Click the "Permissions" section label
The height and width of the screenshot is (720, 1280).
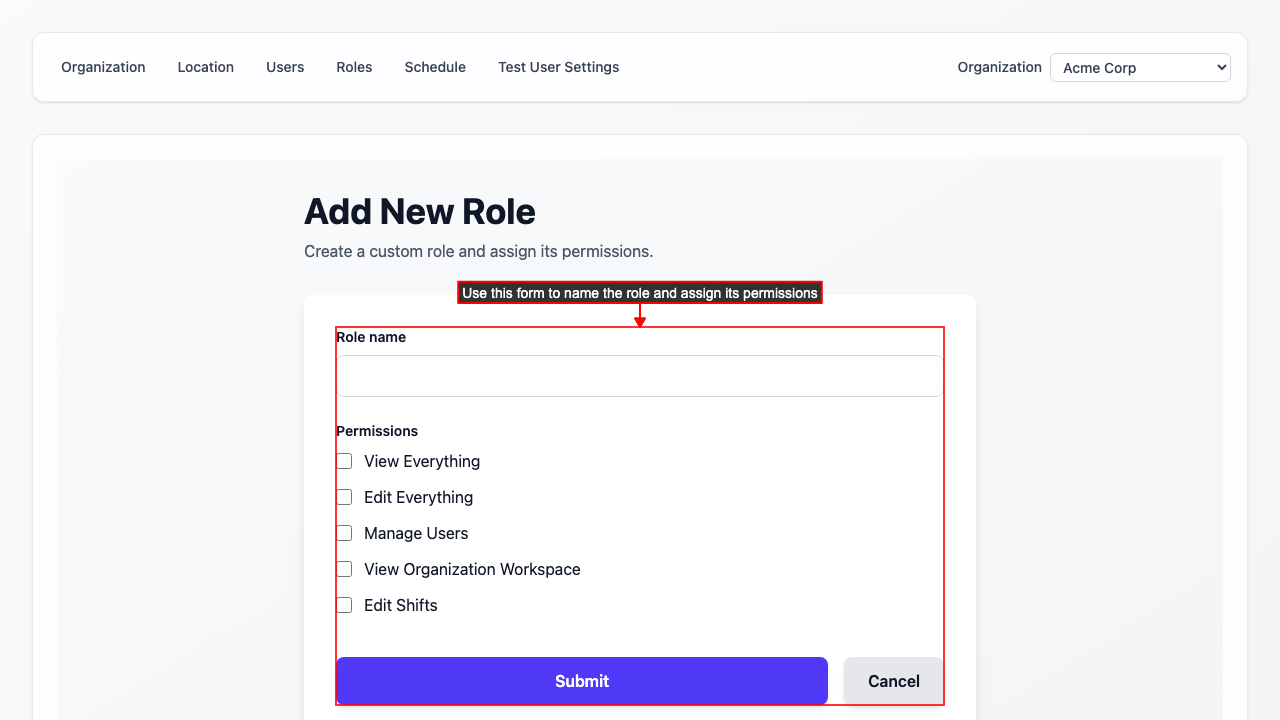(377, 431)
